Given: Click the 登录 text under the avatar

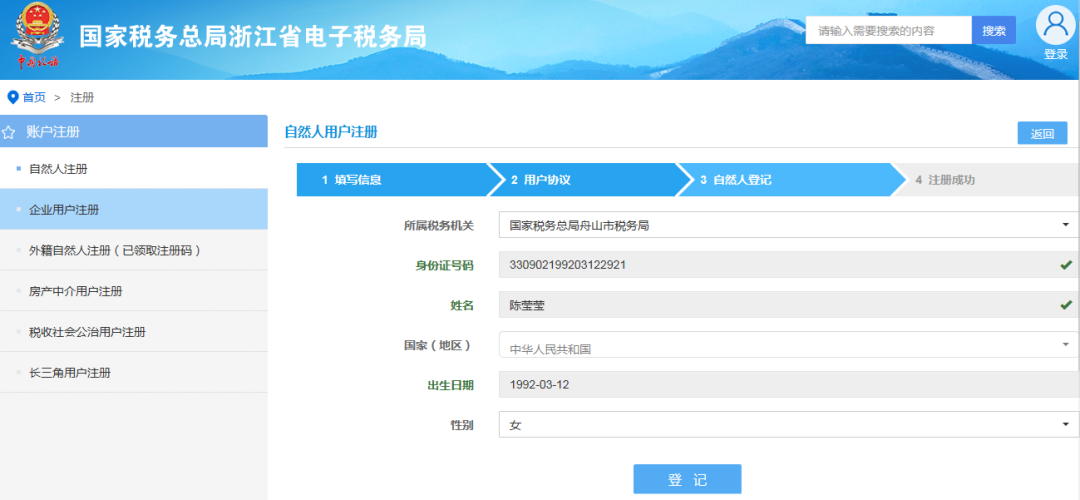Looking at the screenshot, I should [1055, 54].
